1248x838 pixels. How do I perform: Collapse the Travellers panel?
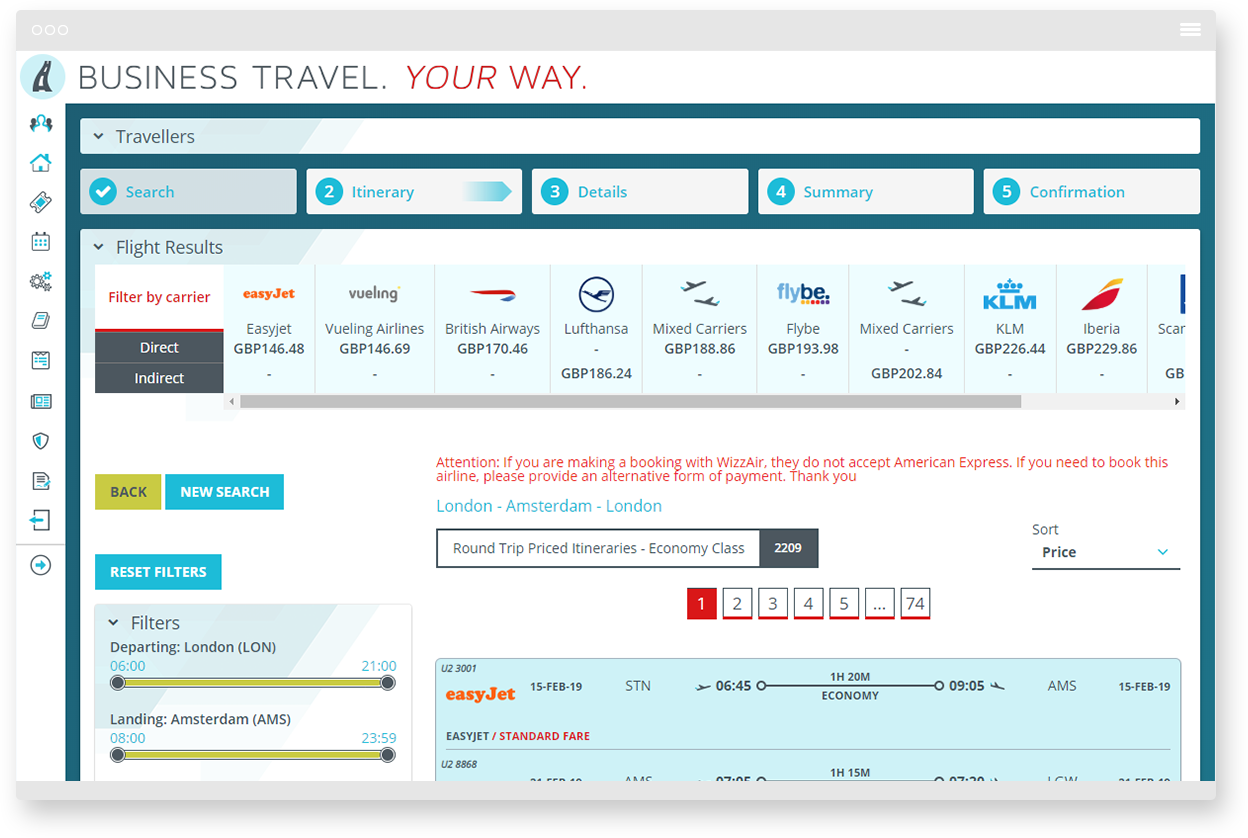coord(99,137)
